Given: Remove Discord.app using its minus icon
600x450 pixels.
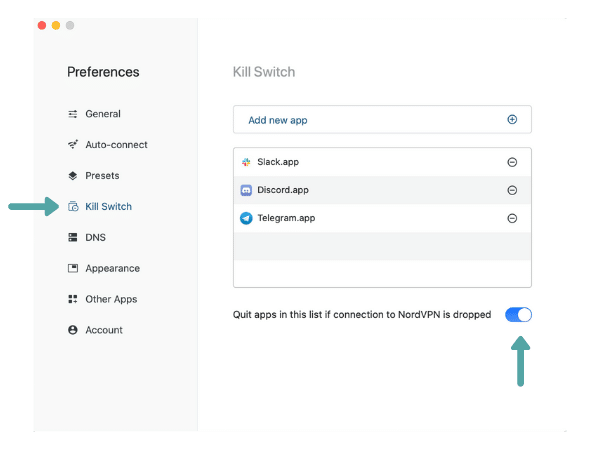Looking at the screenshot, I should coord(512,190).
